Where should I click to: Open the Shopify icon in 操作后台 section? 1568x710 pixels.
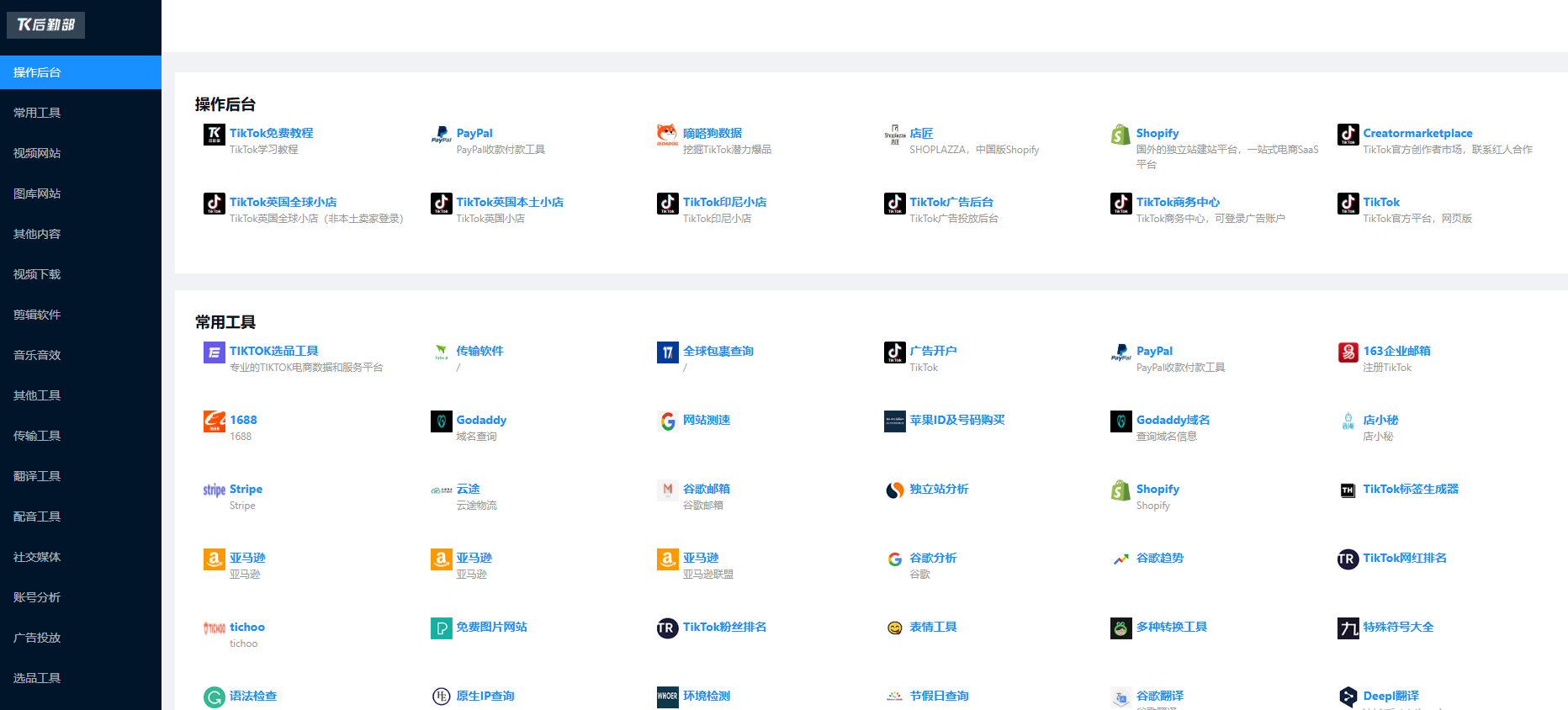tap(1120, 135)
